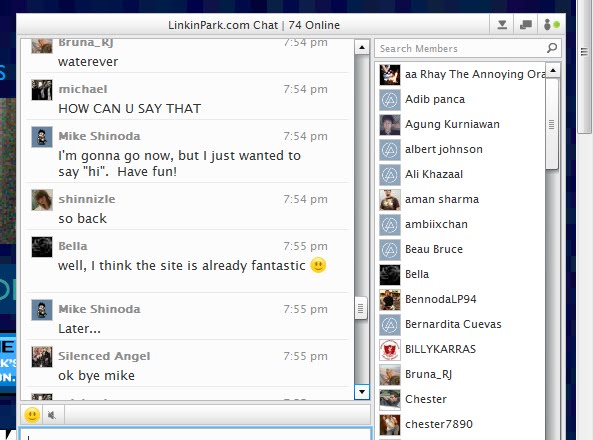Click chester7890's avatar thumbnail
The width and height of the screenshot is (593, 440).
coord(390,424)
